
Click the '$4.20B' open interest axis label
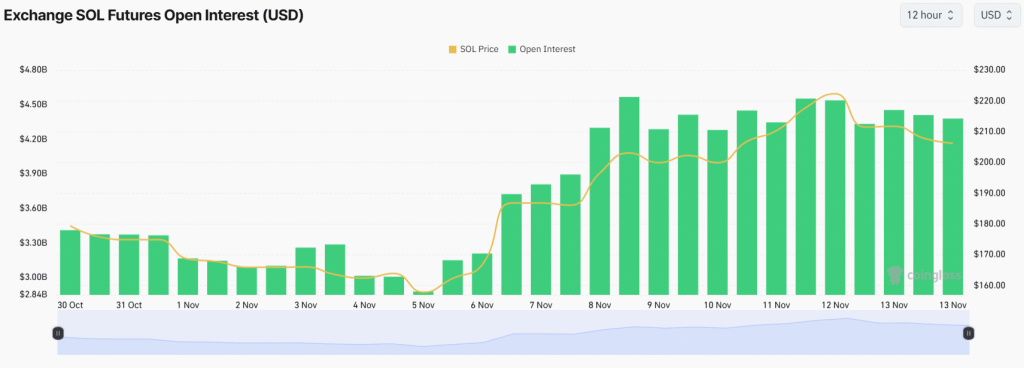point(33,139)
